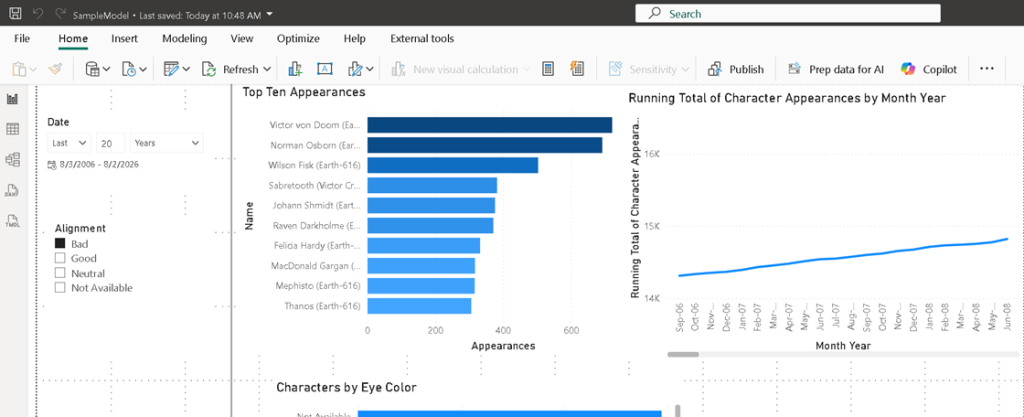1024x417 pixels.
Task: Open the Last relative-date dropdown
Action: point(69,143)
